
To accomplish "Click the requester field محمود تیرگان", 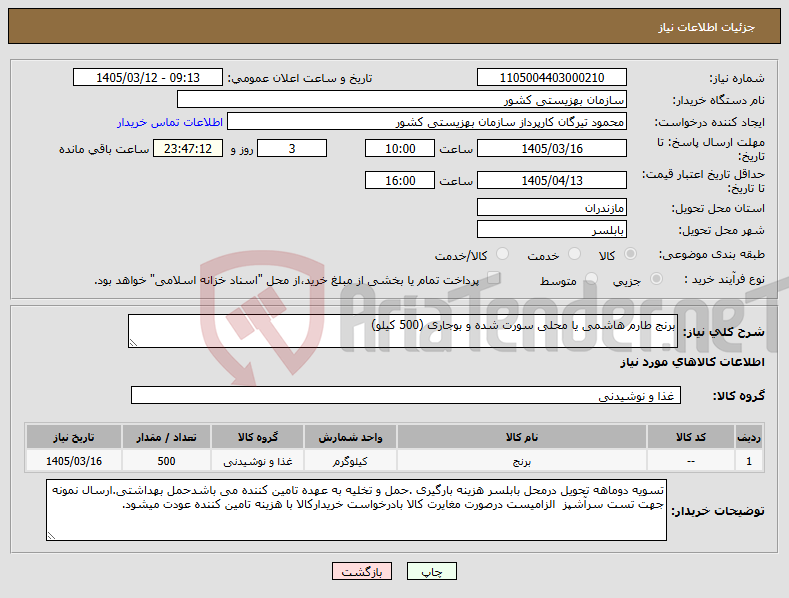I will coord(427,122).
